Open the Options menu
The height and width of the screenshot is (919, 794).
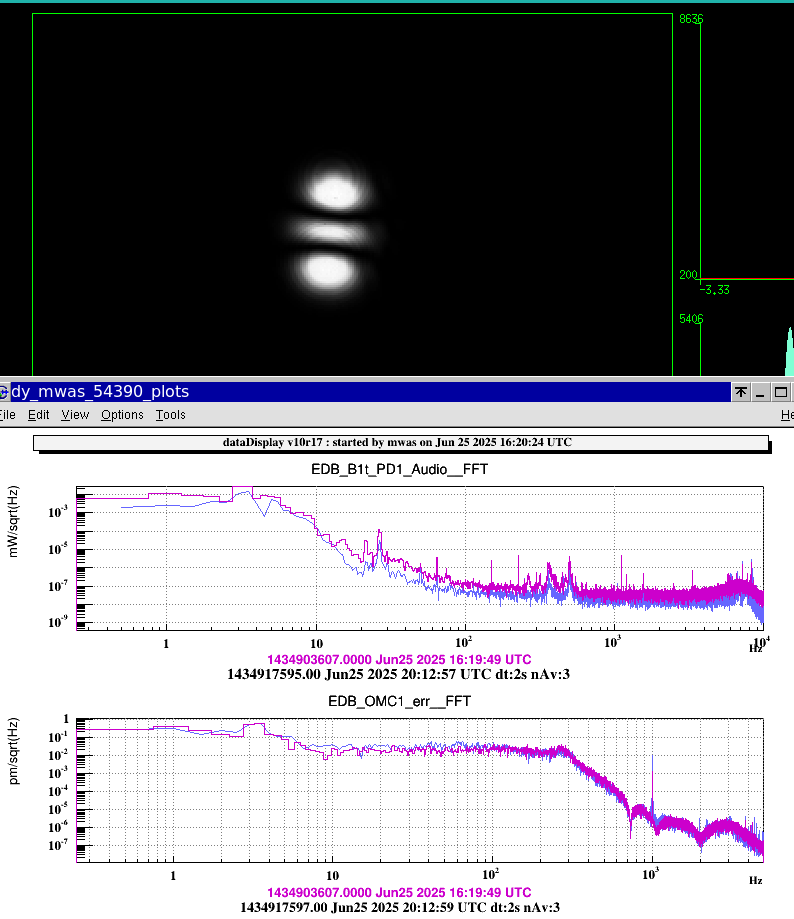point(122,415)
